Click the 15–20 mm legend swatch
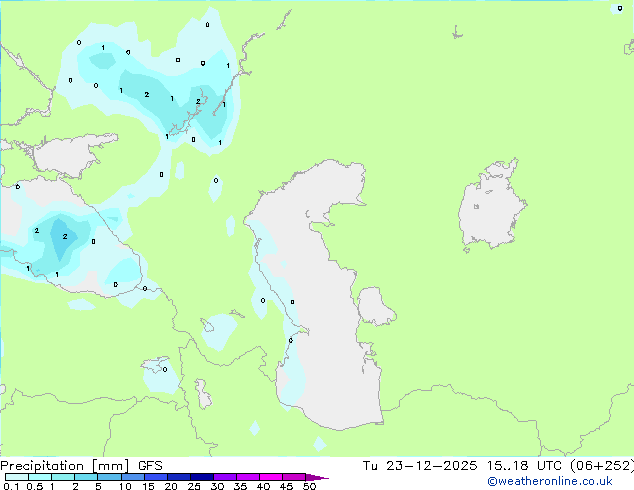This screenshot has height=490, width=634. (156, 477)
